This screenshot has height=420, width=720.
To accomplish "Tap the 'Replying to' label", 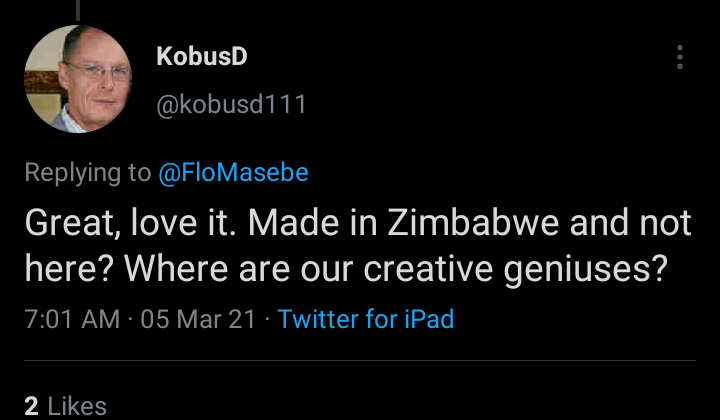I will 88,173.
